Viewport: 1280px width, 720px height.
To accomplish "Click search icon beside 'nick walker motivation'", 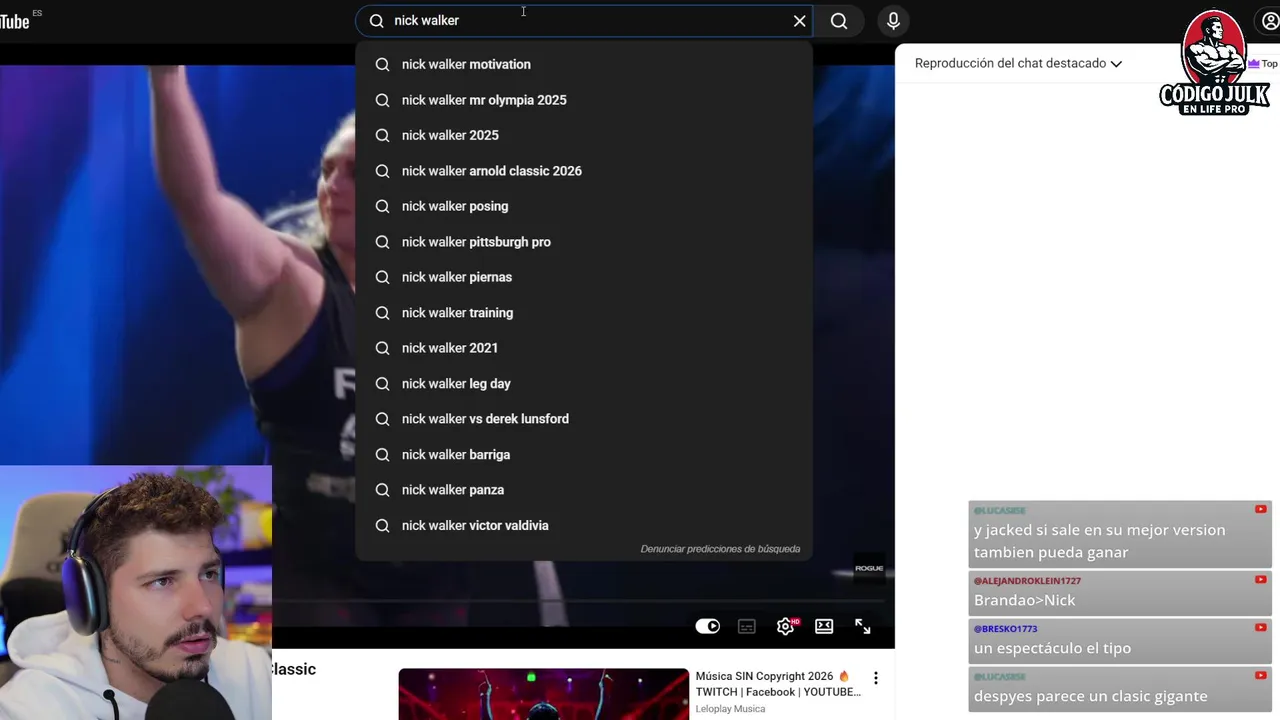I will click(x=382, y=64).
